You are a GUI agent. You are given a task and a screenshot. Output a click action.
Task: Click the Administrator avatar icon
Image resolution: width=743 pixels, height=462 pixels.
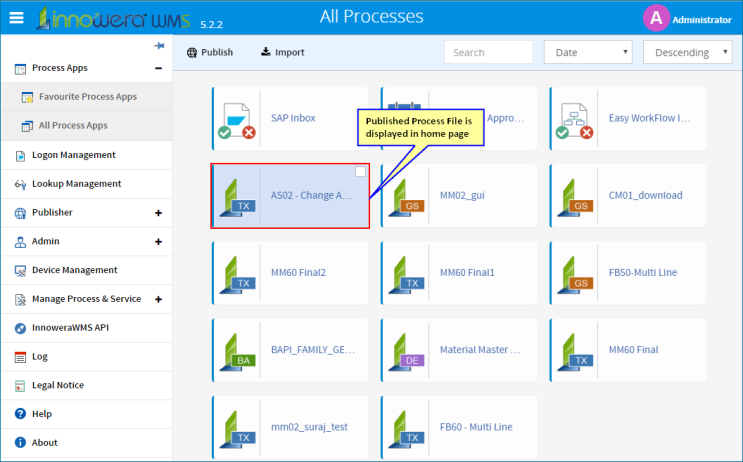[x=656, y=18]
